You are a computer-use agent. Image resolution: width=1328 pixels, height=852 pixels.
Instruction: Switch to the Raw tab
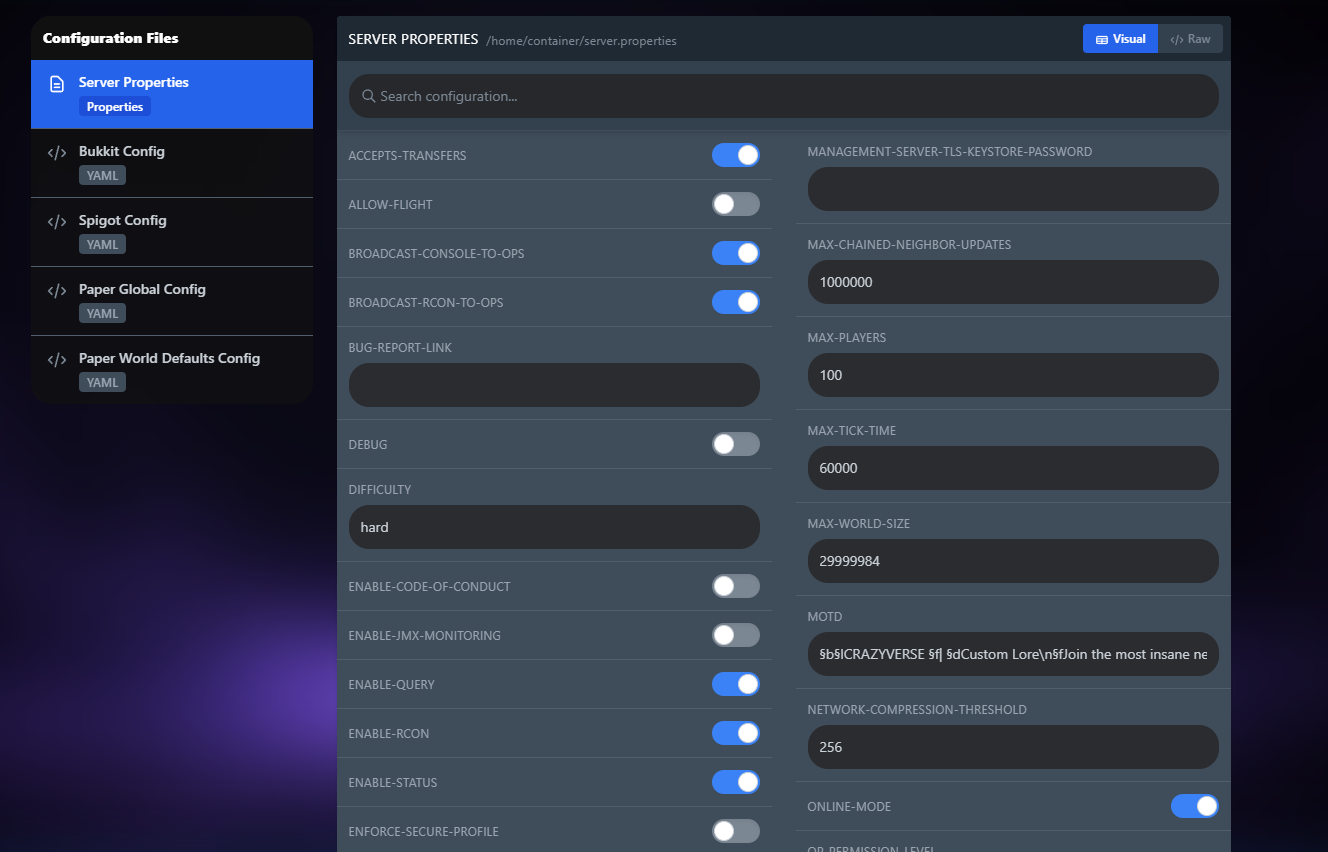[x=1190, y=38]
